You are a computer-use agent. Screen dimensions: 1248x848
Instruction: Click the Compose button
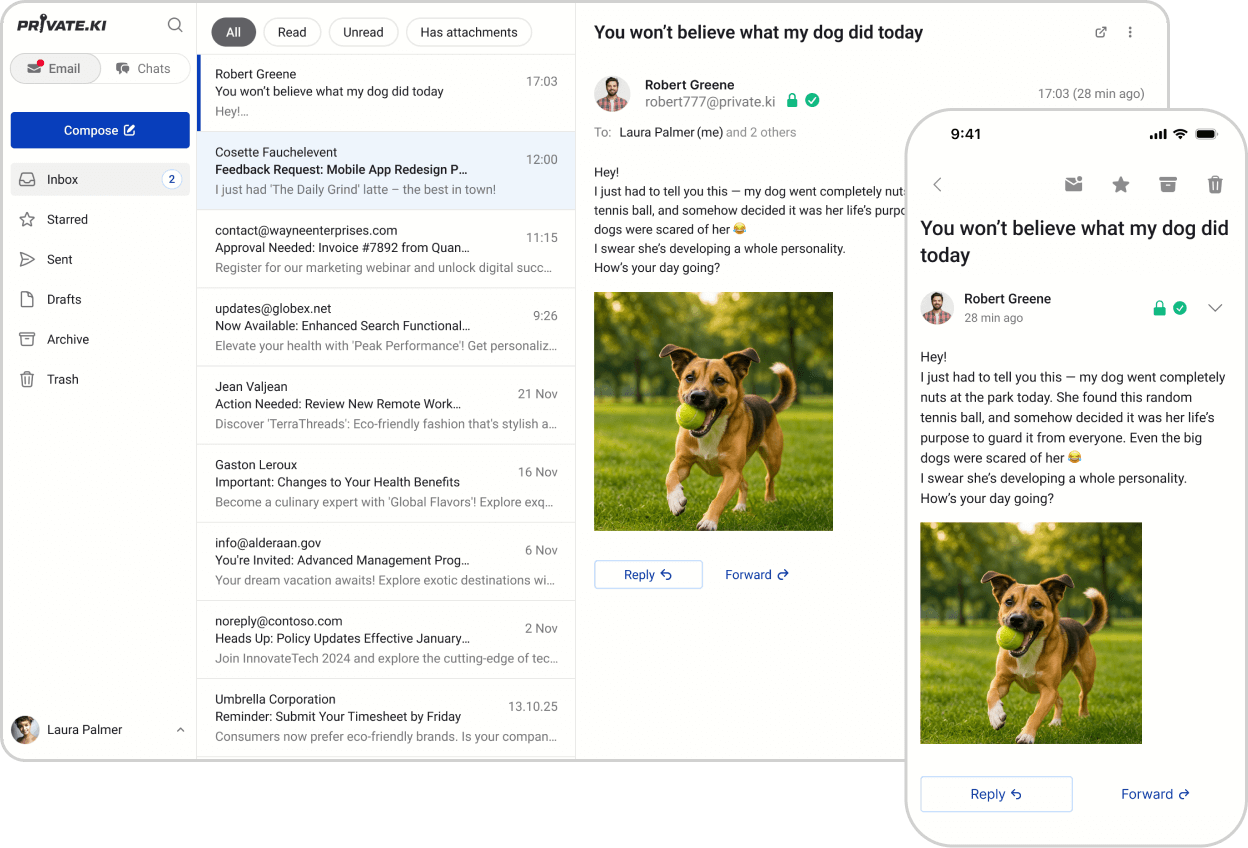point(100,130)
